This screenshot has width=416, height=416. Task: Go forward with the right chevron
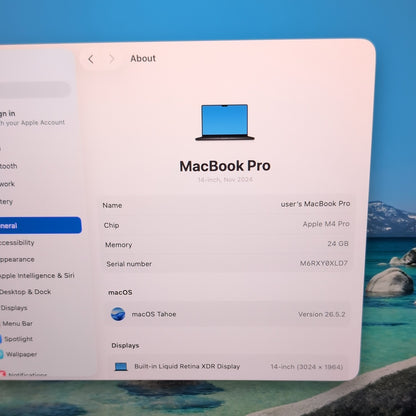pos(112,59)
